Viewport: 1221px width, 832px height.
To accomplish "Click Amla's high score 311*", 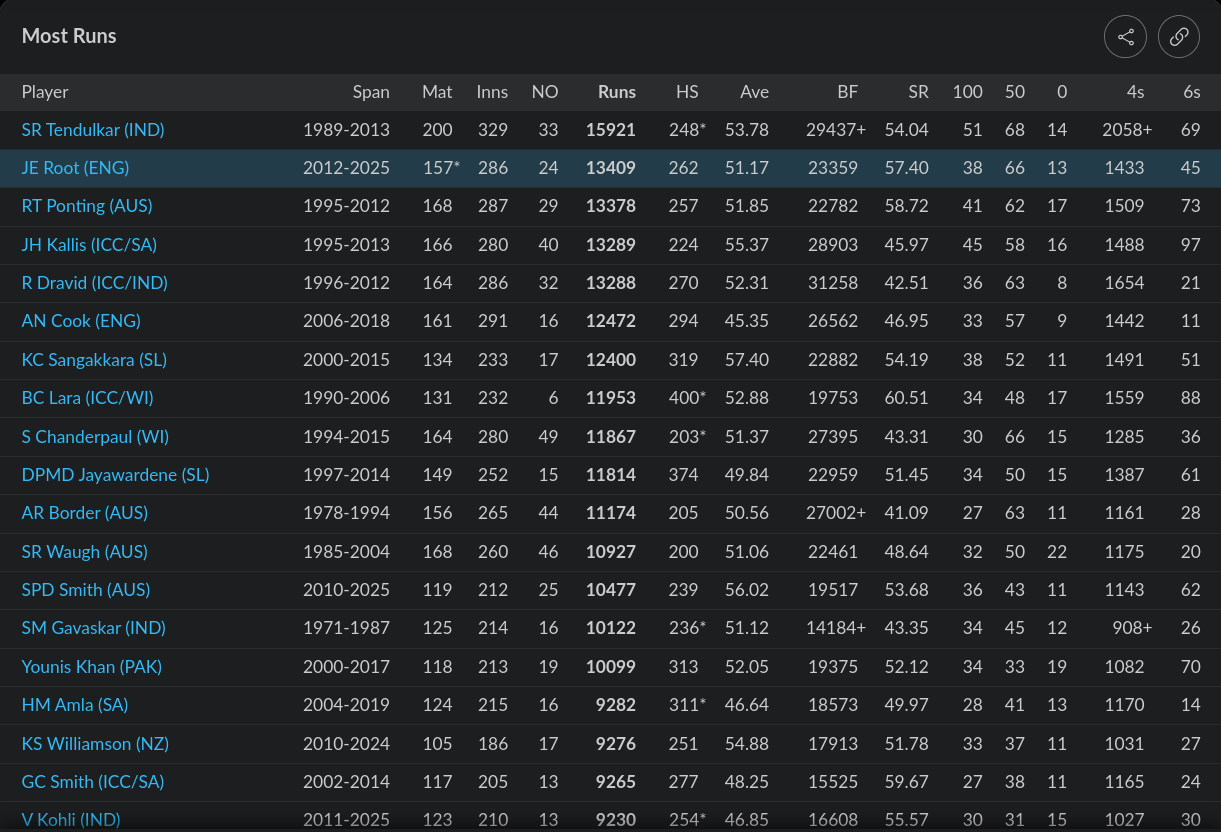I will [x=687, y=705].
